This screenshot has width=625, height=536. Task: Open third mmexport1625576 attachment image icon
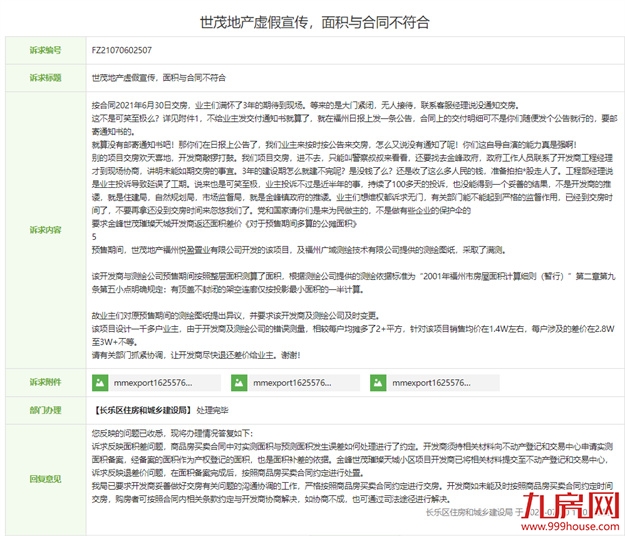378,383
